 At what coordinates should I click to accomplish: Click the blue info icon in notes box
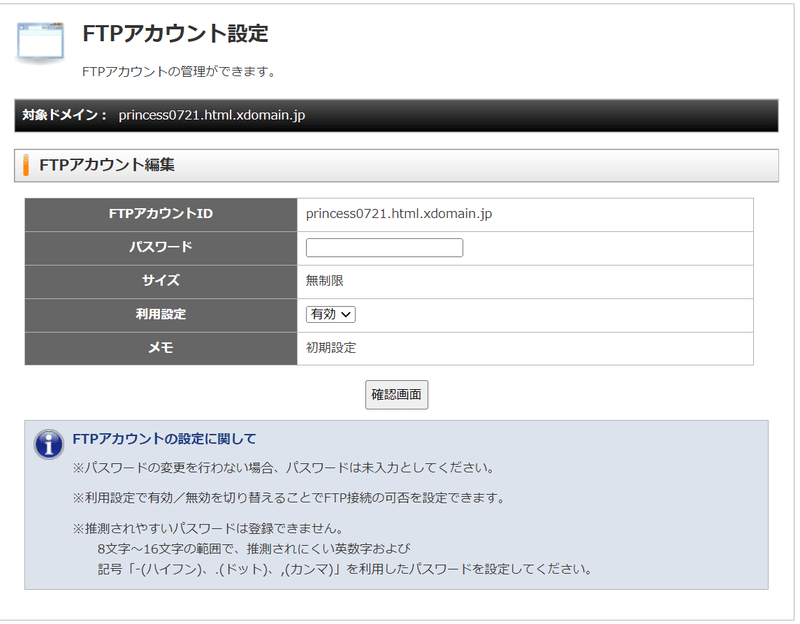[48, 444]
